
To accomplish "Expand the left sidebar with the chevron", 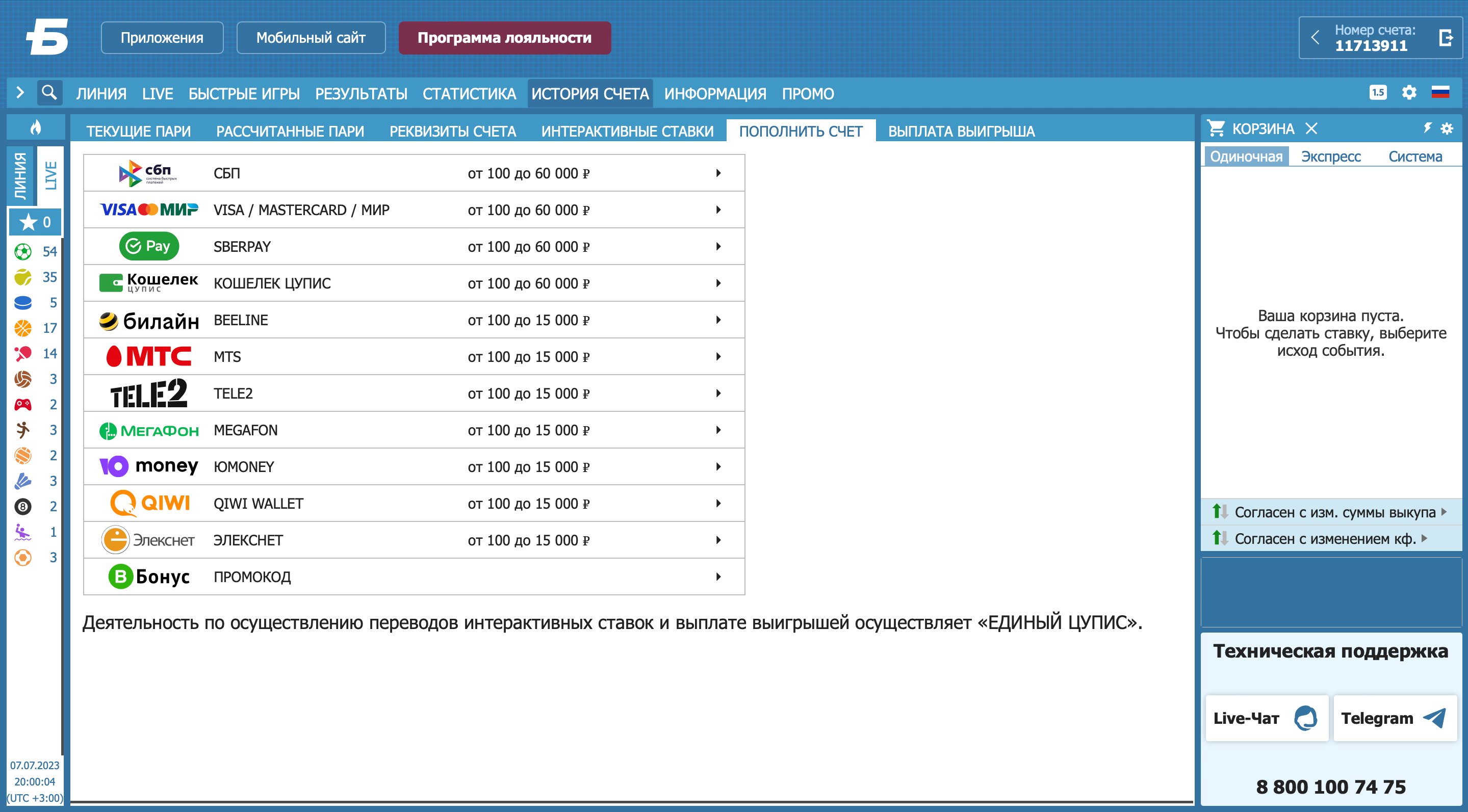I will [20, 92].
